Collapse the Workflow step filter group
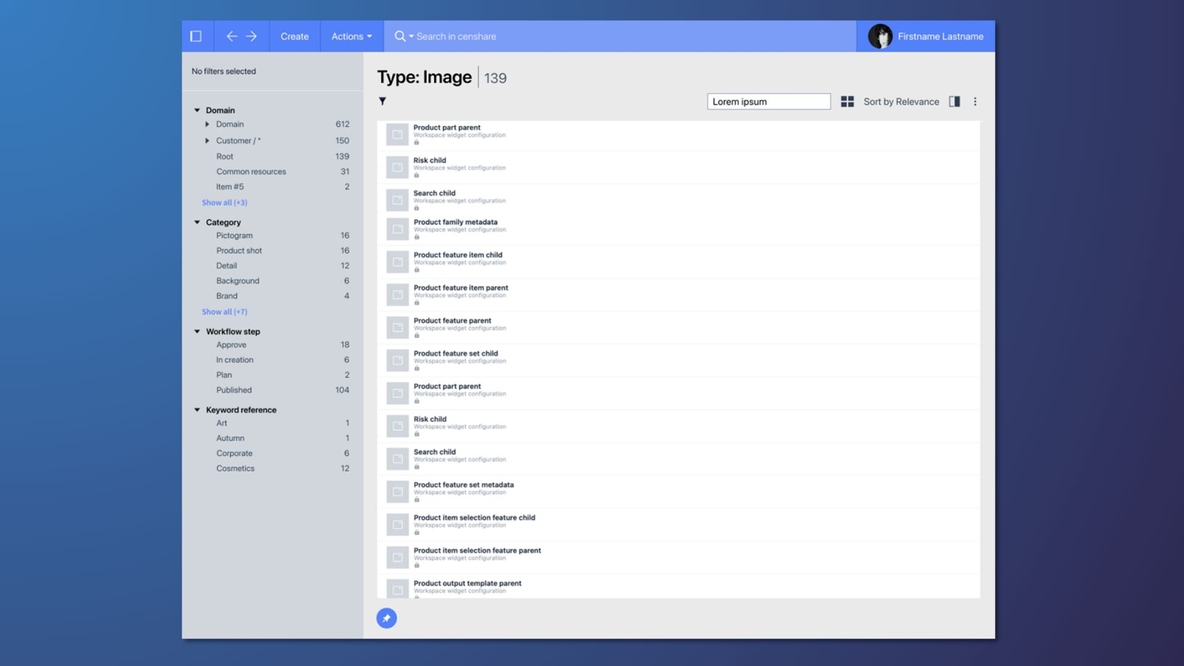The height and width of the screenshot is (666, 1184). (197, 331)
